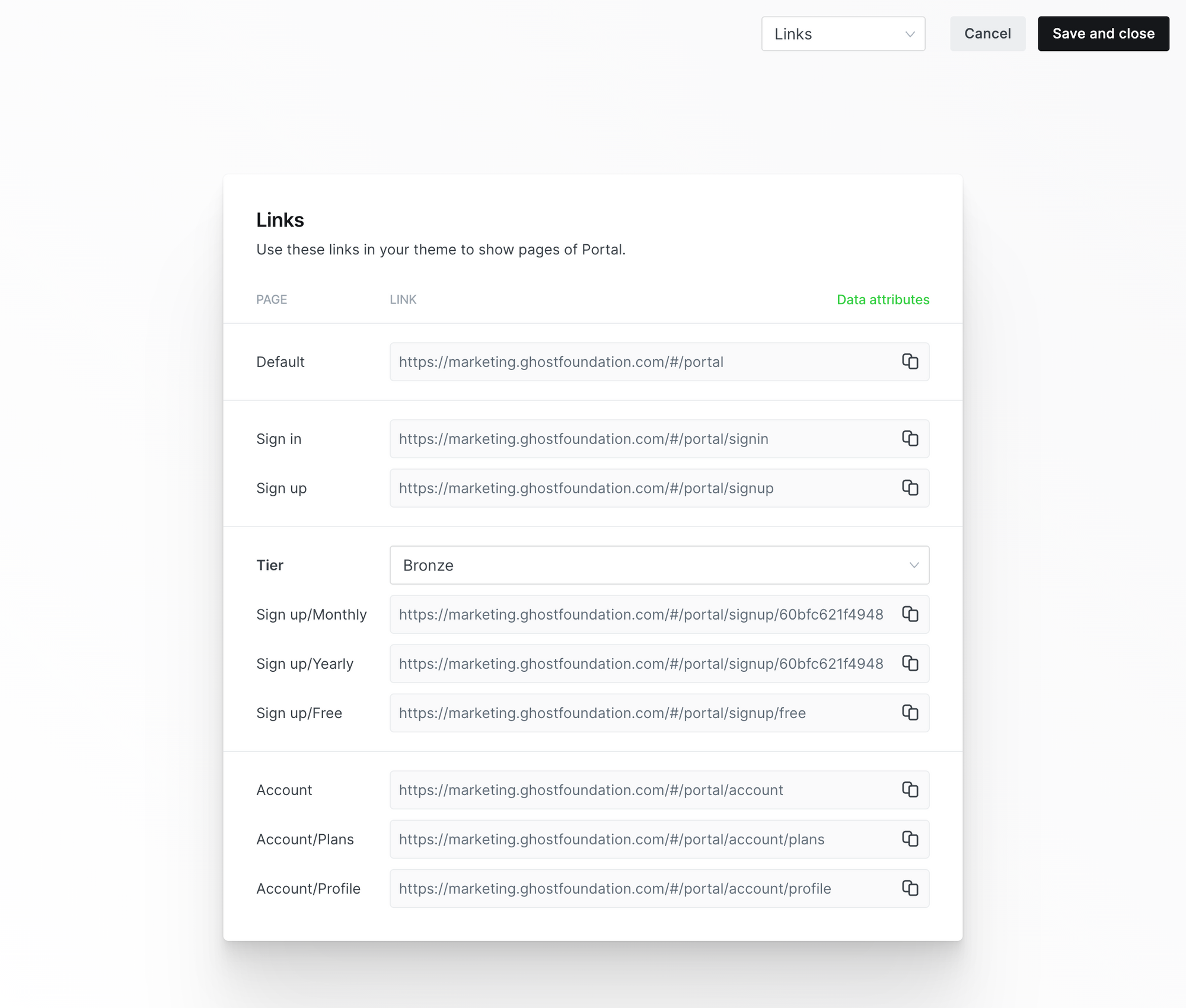The image size is (1186, 1008).
Task: Click the Account/Profile URL field
Action: (x=640, y=888)
